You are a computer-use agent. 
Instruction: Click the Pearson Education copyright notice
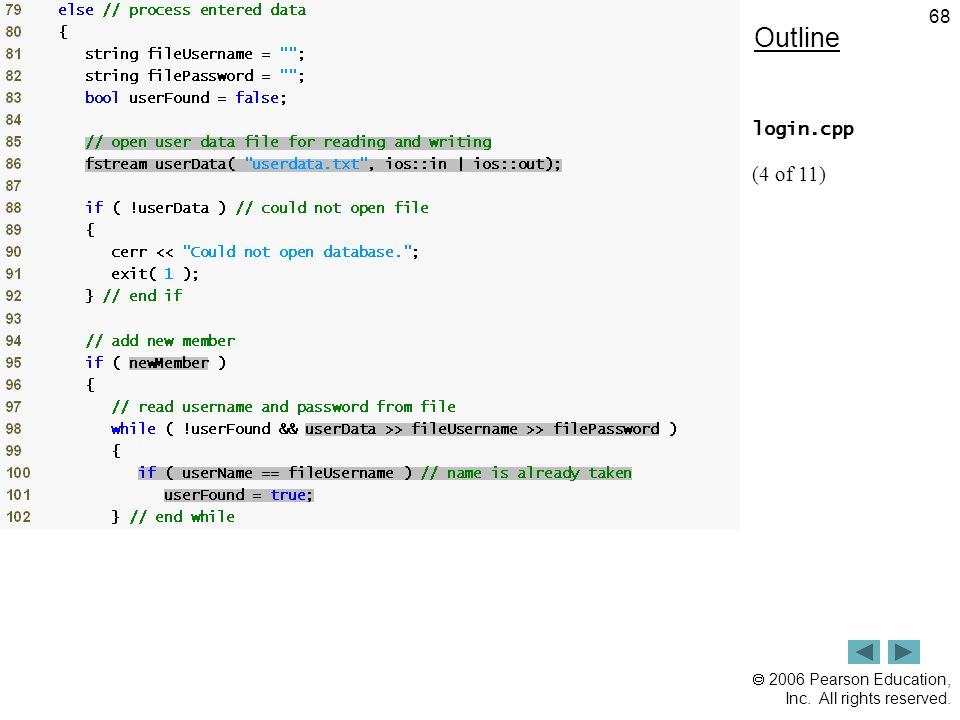(x=851, y=689)
